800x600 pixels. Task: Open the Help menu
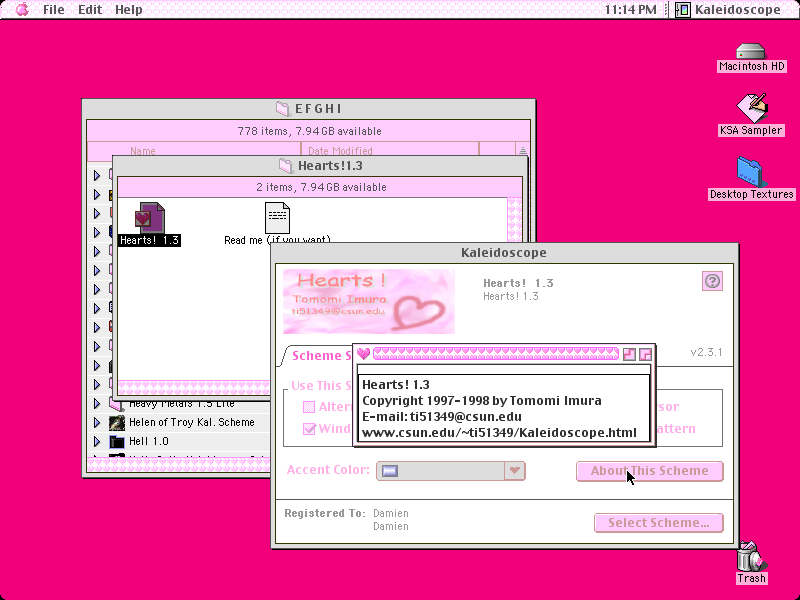point(129,10)
